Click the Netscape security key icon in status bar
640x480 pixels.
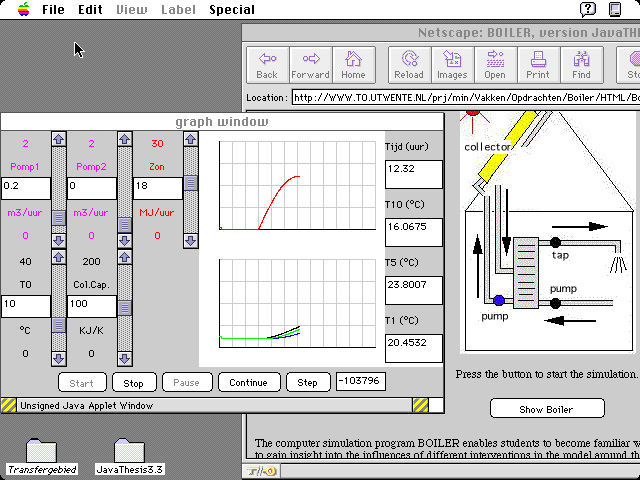point(262,472)
